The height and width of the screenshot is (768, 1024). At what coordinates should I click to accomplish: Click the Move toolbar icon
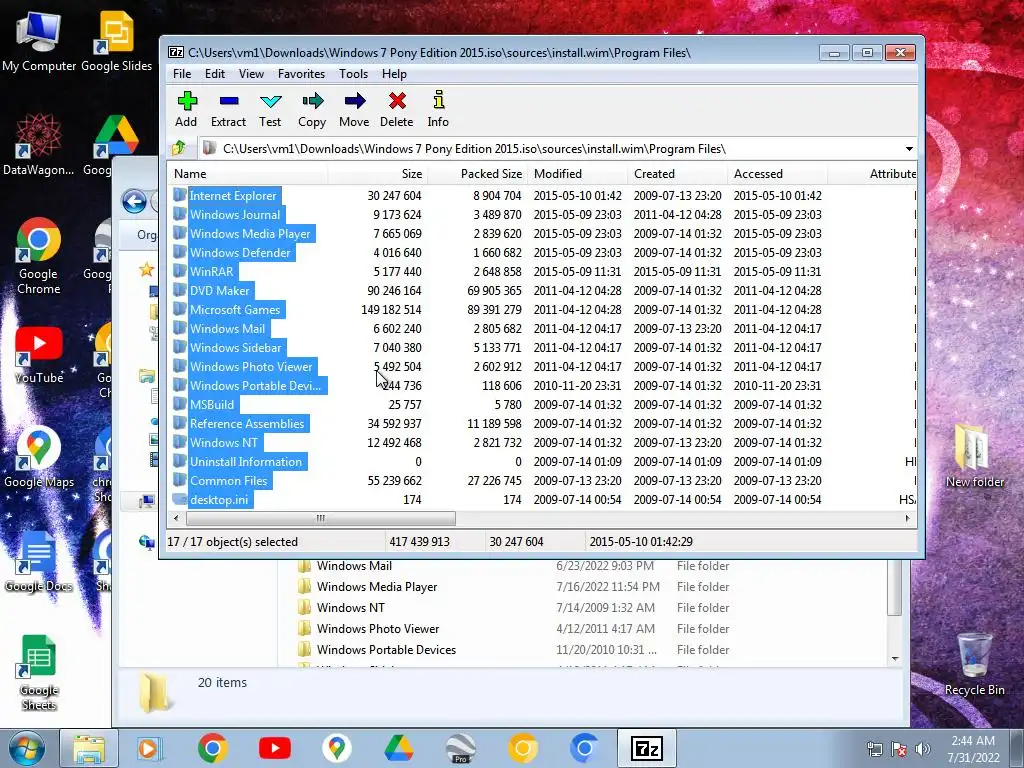(x=354, y=109)
